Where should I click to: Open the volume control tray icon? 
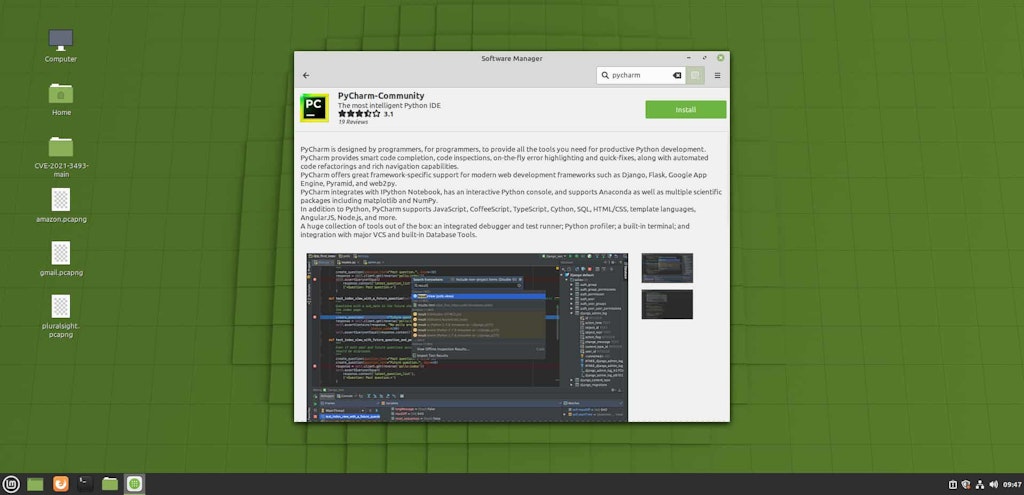tap(993, 485)
